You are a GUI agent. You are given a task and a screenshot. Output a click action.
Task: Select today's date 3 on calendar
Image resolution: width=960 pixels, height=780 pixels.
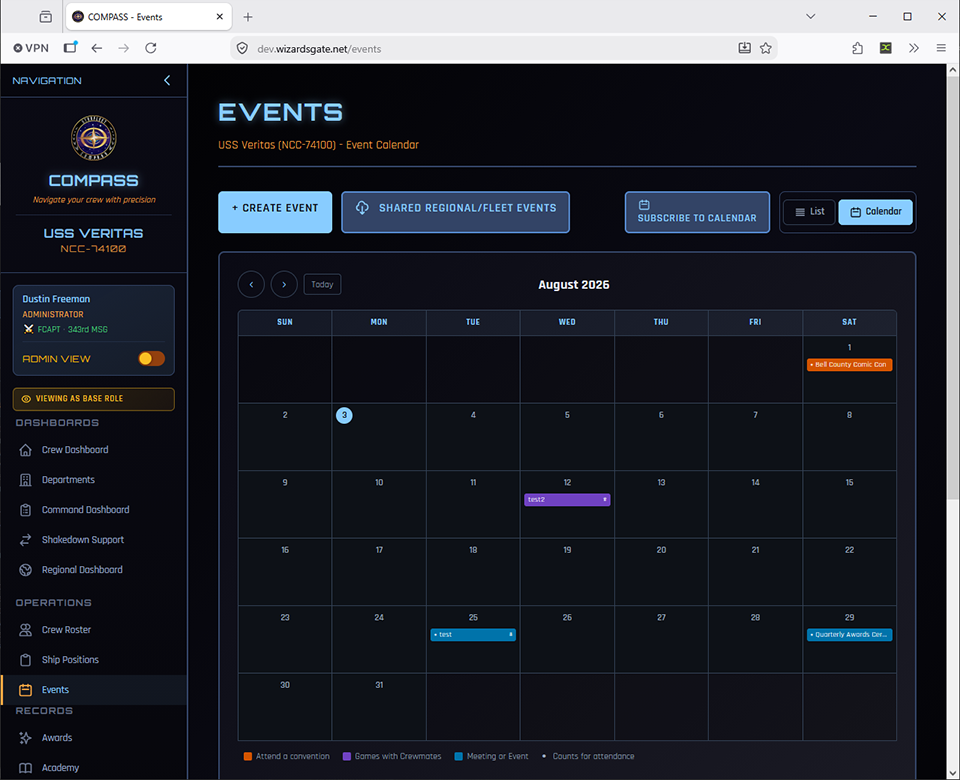click(344, 415)
